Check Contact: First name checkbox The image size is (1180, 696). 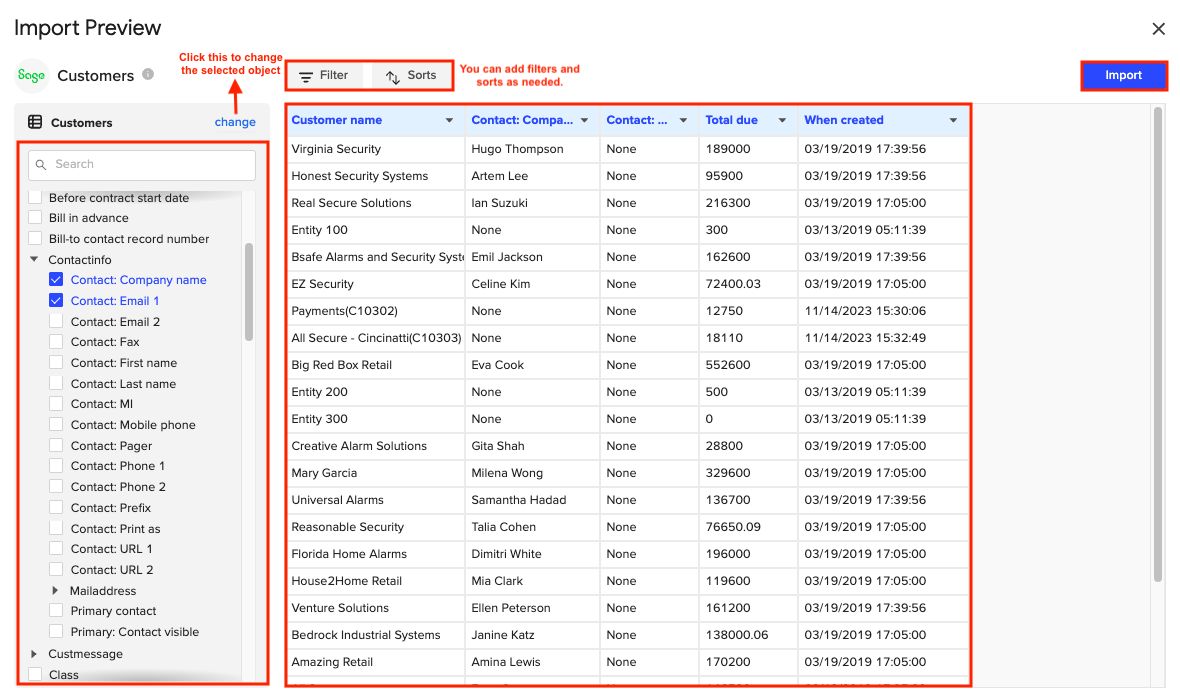coord(56,363)
